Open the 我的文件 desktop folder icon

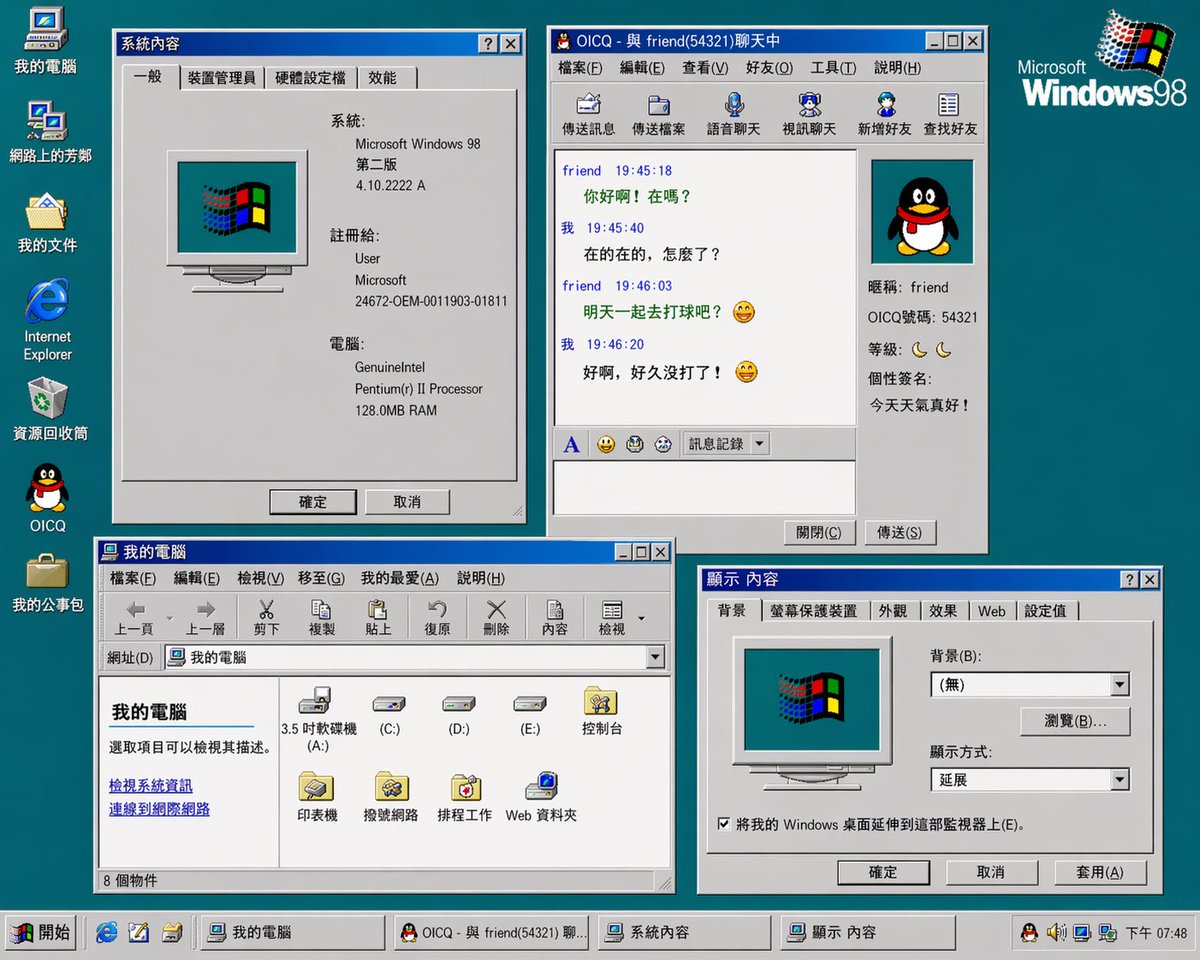pos(47,222)
